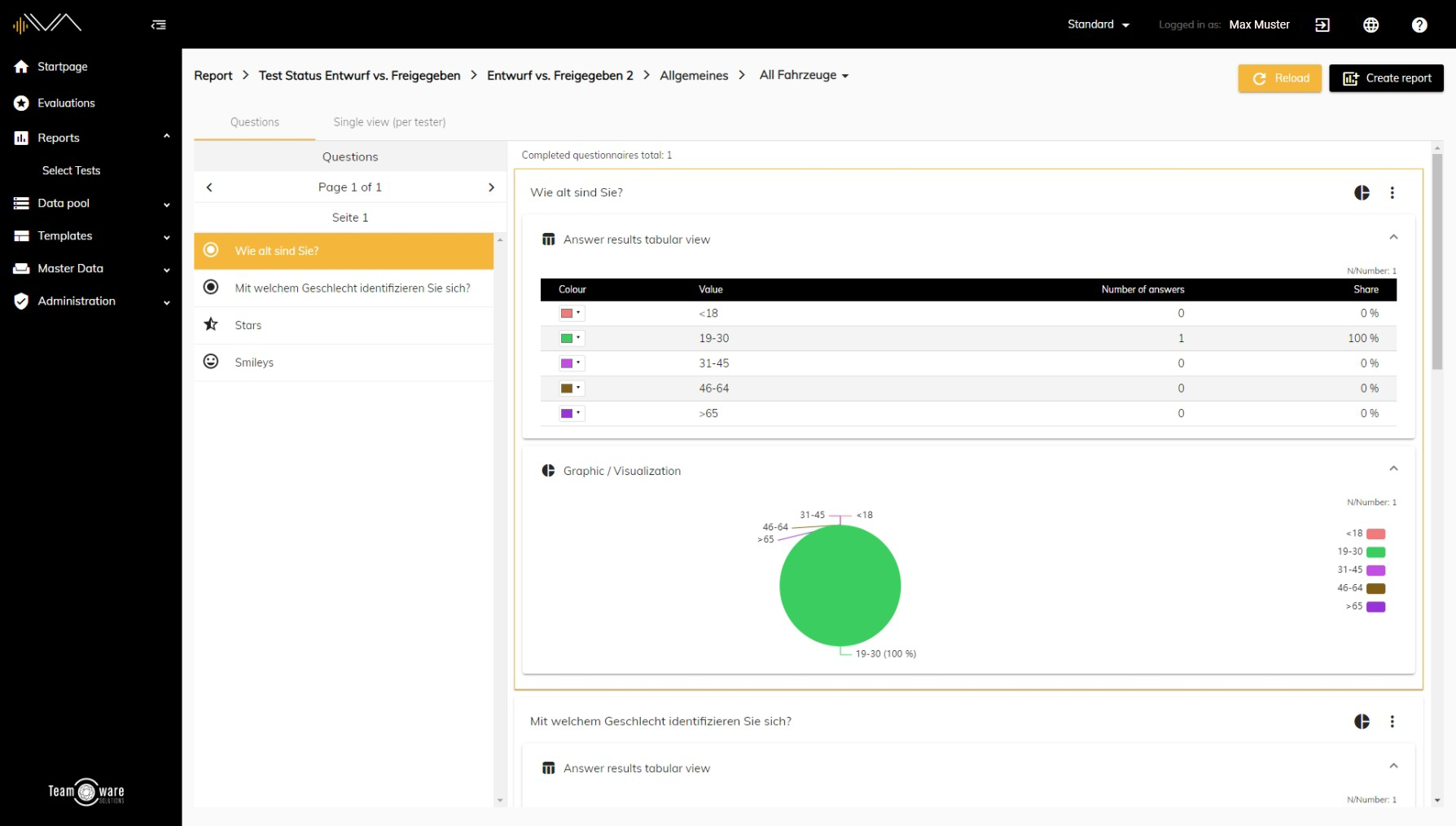Click the Master Data icon

point(21,268)
